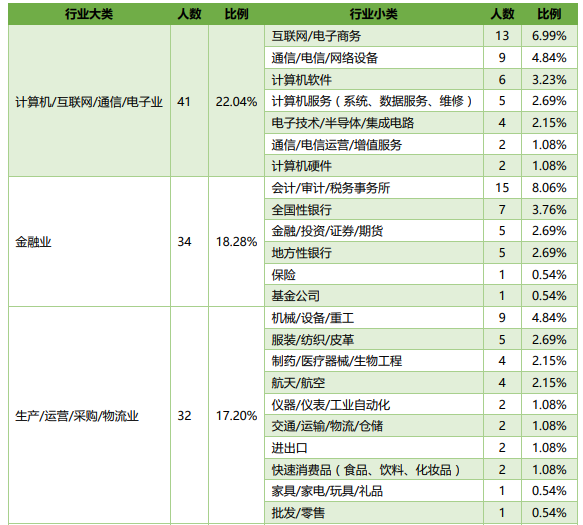Select the 全国性银行 cell

(374, 210)
